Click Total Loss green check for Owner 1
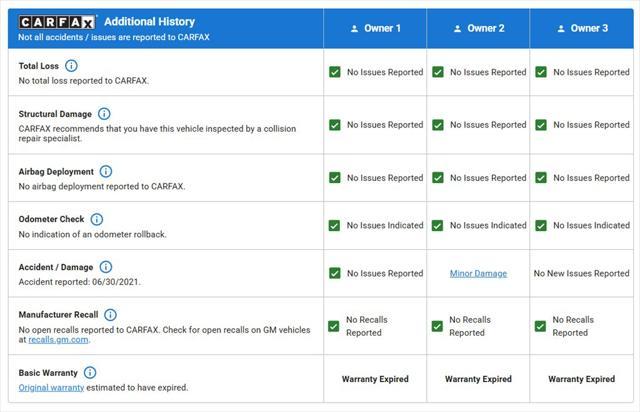This screenshot has width=640, height=412. pos(335,72)
